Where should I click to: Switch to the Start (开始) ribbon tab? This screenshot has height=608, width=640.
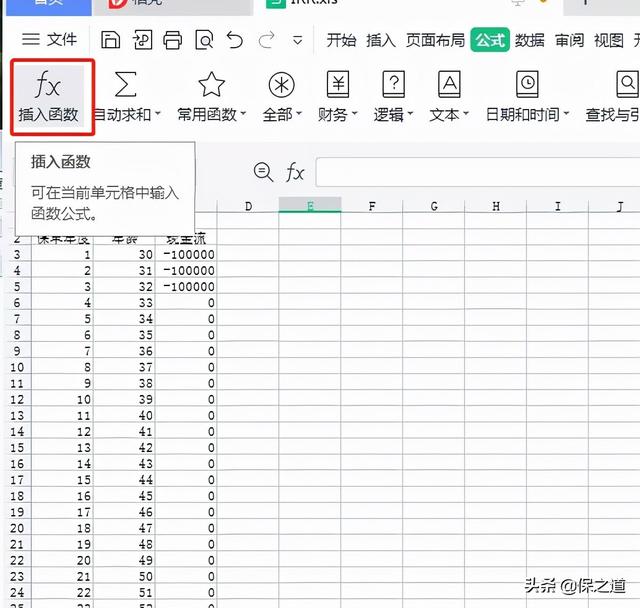tap(341, 40)
